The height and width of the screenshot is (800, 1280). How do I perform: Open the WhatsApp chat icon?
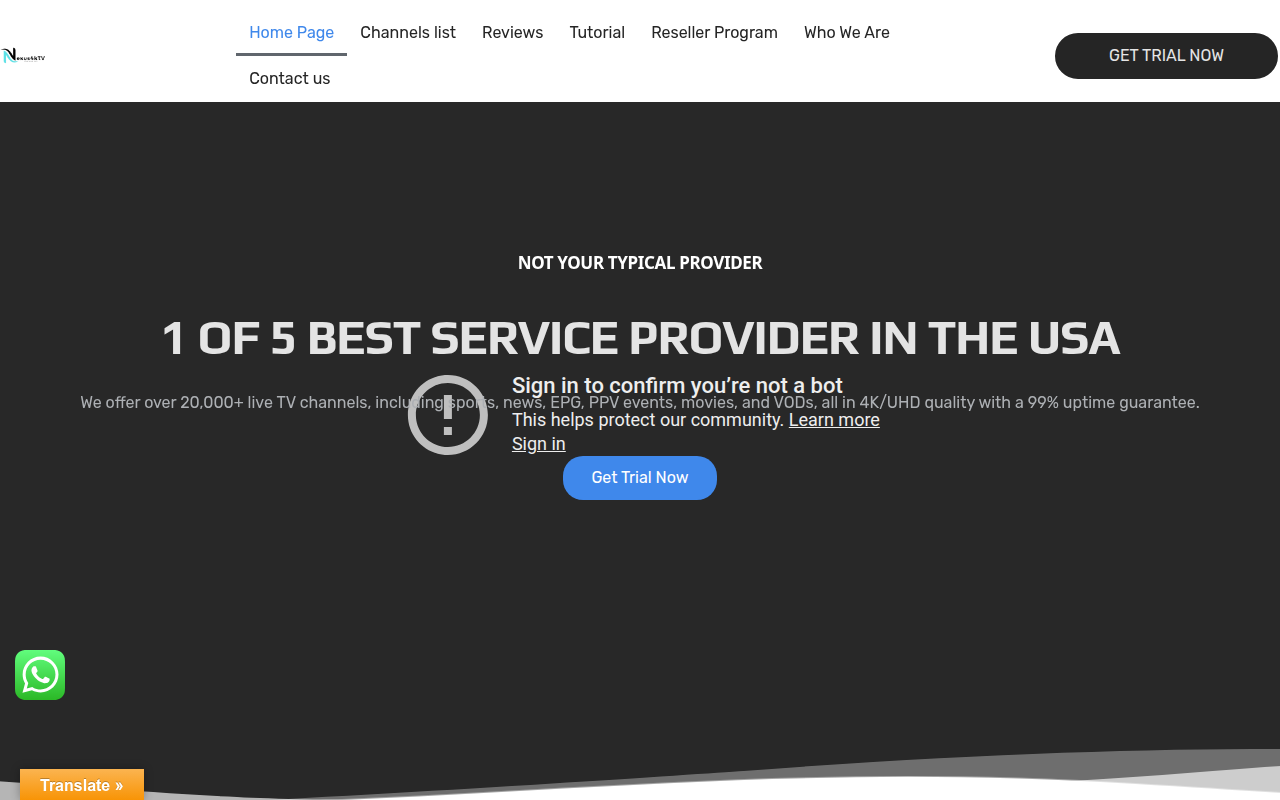(x=40, y=675)
